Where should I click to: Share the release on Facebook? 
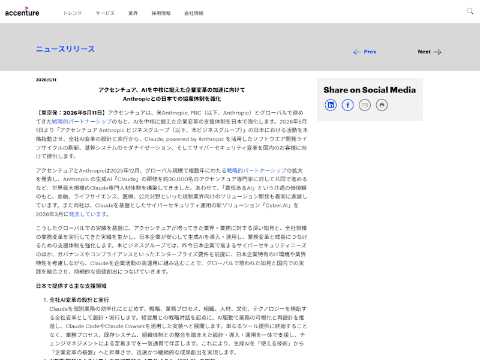tap(348, 105)
